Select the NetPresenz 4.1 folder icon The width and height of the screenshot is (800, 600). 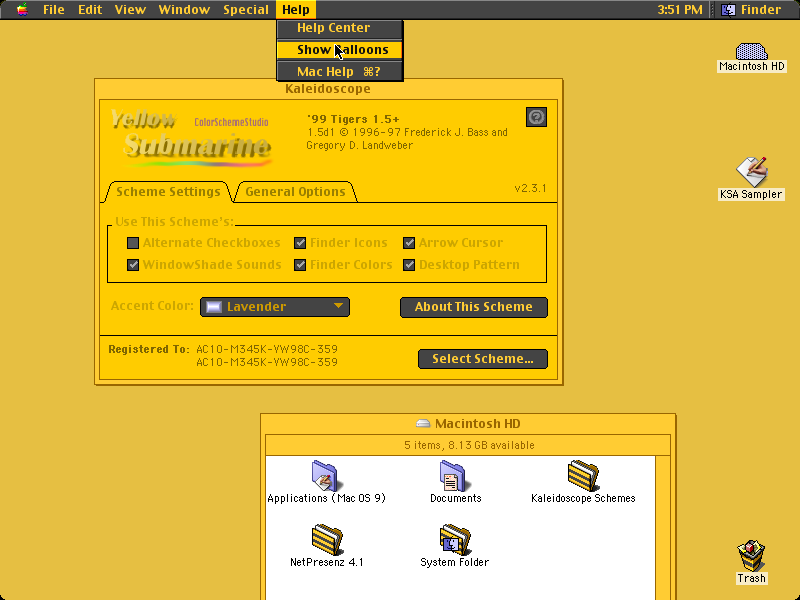pyautogui.click(x=326, y=539)
